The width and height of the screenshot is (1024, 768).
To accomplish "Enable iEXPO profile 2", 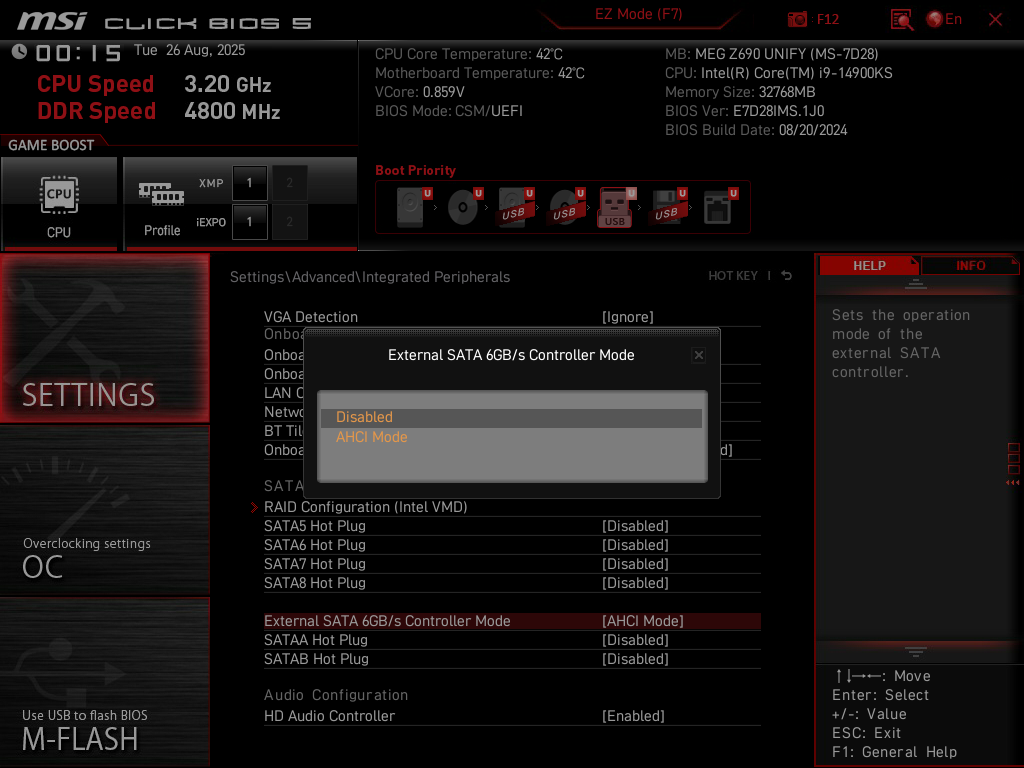I will tap(289, 222).
